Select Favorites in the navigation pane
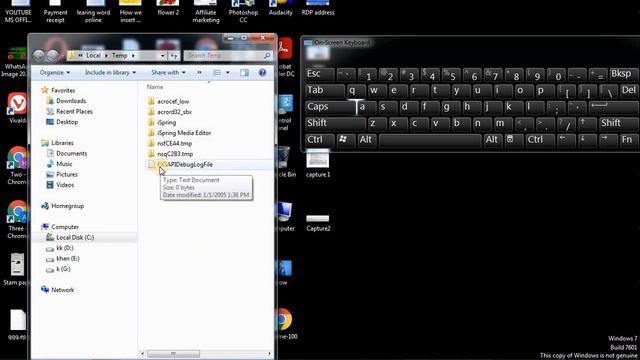640x360 pixels. 63,90
